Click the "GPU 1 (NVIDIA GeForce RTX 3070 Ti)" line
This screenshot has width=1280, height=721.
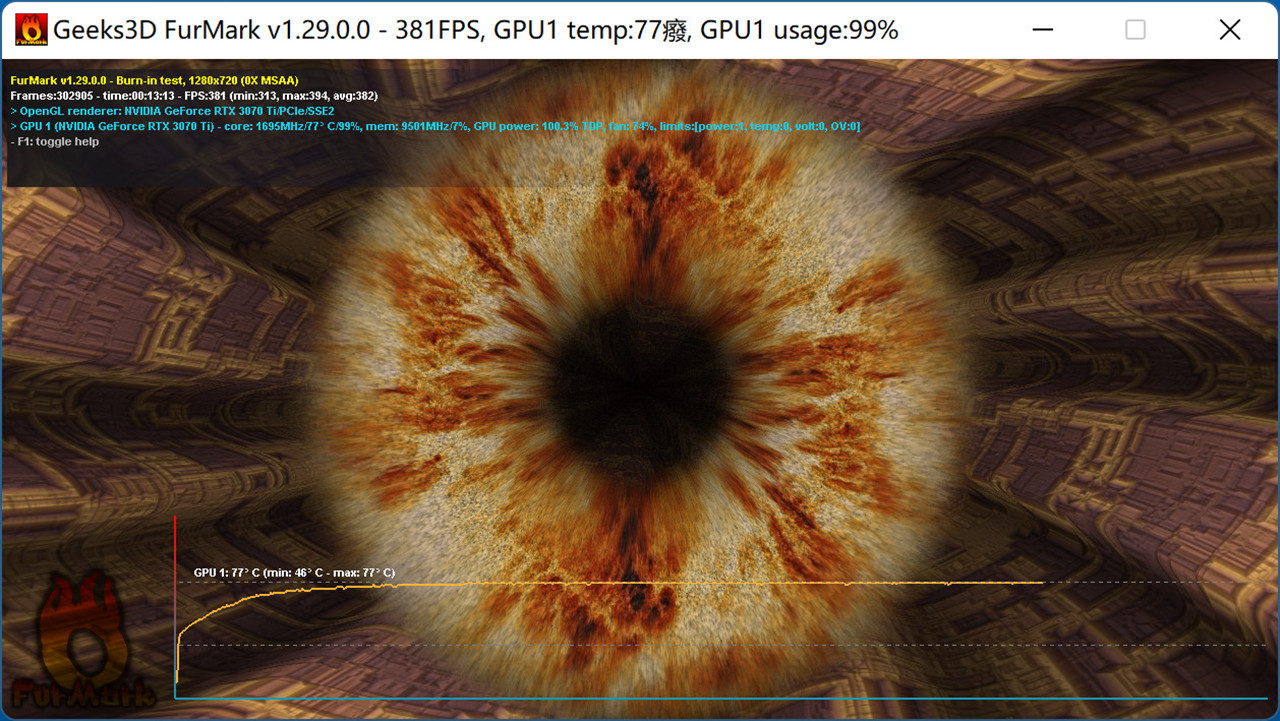pyautogui.click(x=435, y=126)
